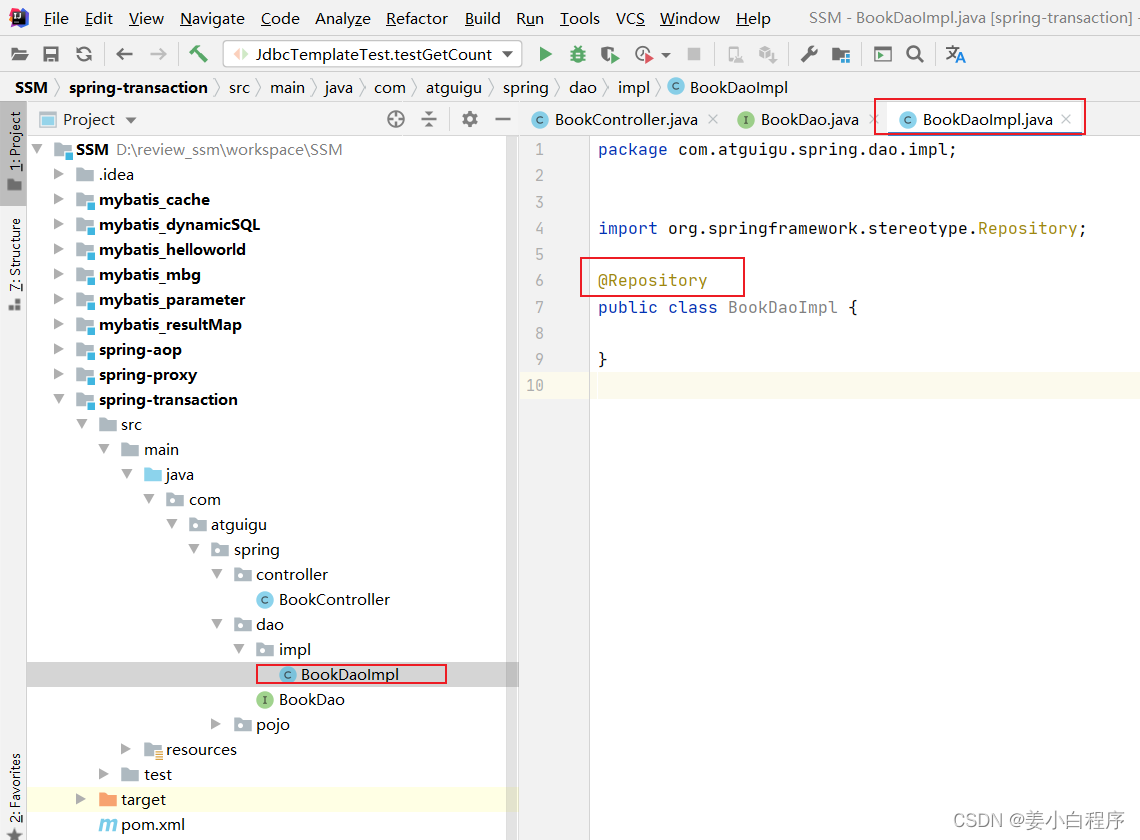This screenshot has height=840, width=1140.
Task: Select pom.xml in the project tree
Action: 153,825
